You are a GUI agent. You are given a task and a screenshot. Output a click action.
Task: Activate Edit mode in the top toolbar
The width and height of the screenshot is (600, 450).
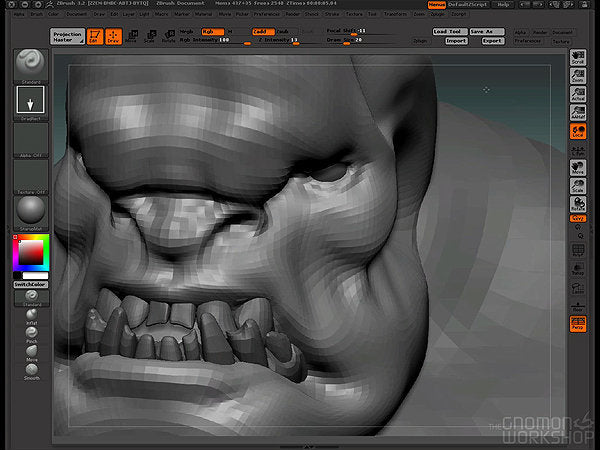[x=95, y=37]
